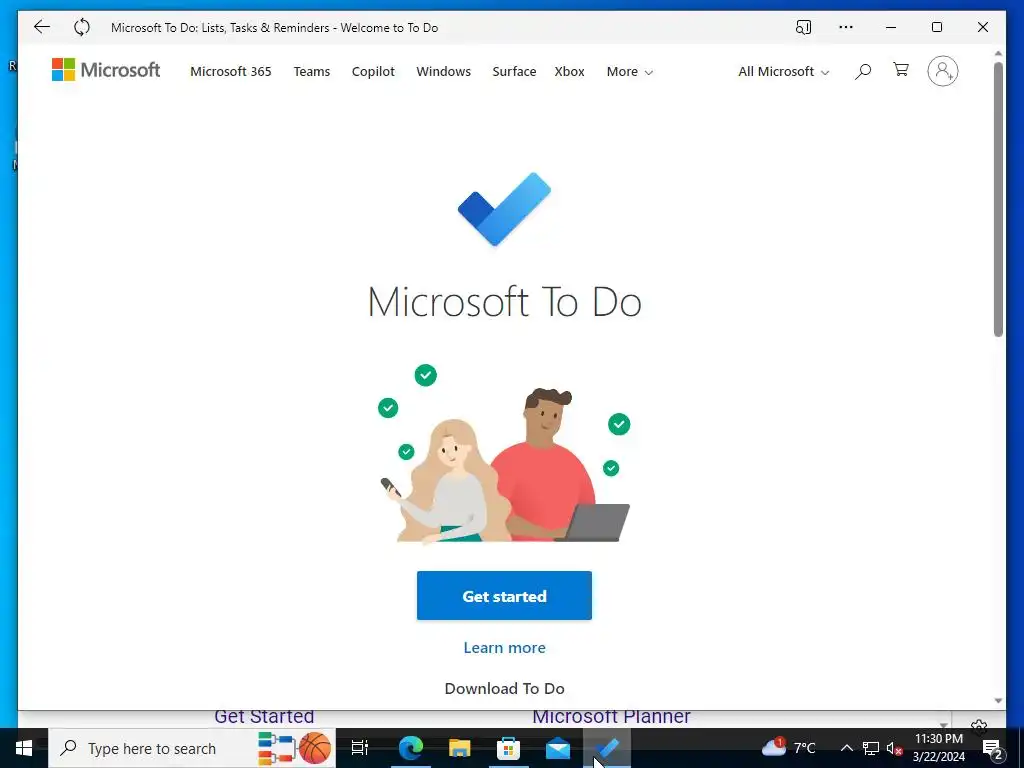Click the basketball search highlight icon

[x=315, y=748]
